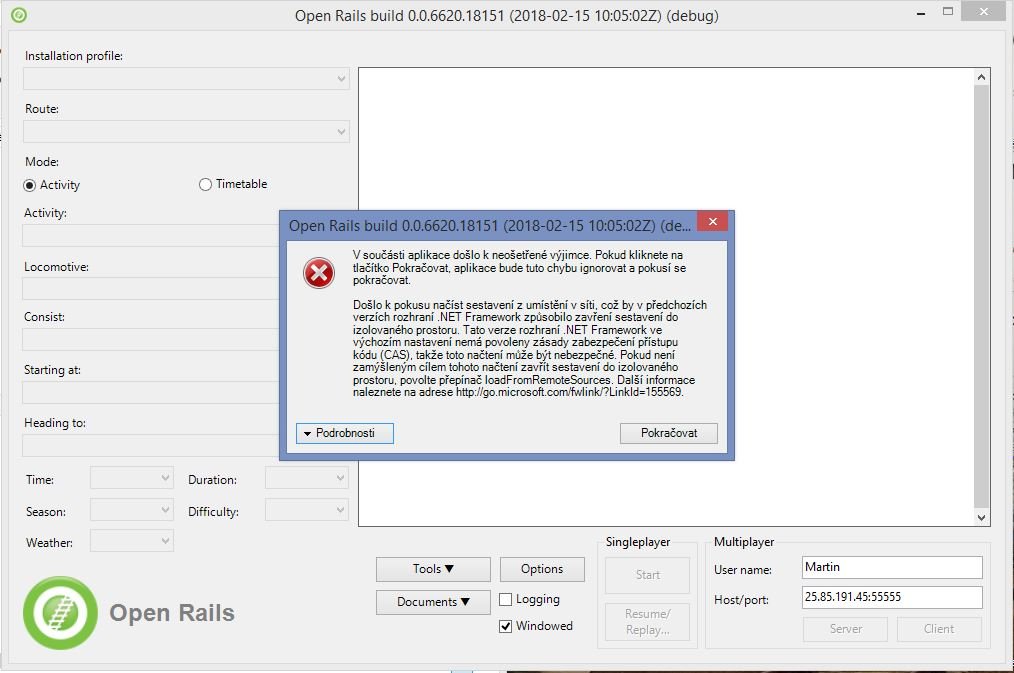
Task: Open the Installation profile dropdown
Action: pos(186,79)
